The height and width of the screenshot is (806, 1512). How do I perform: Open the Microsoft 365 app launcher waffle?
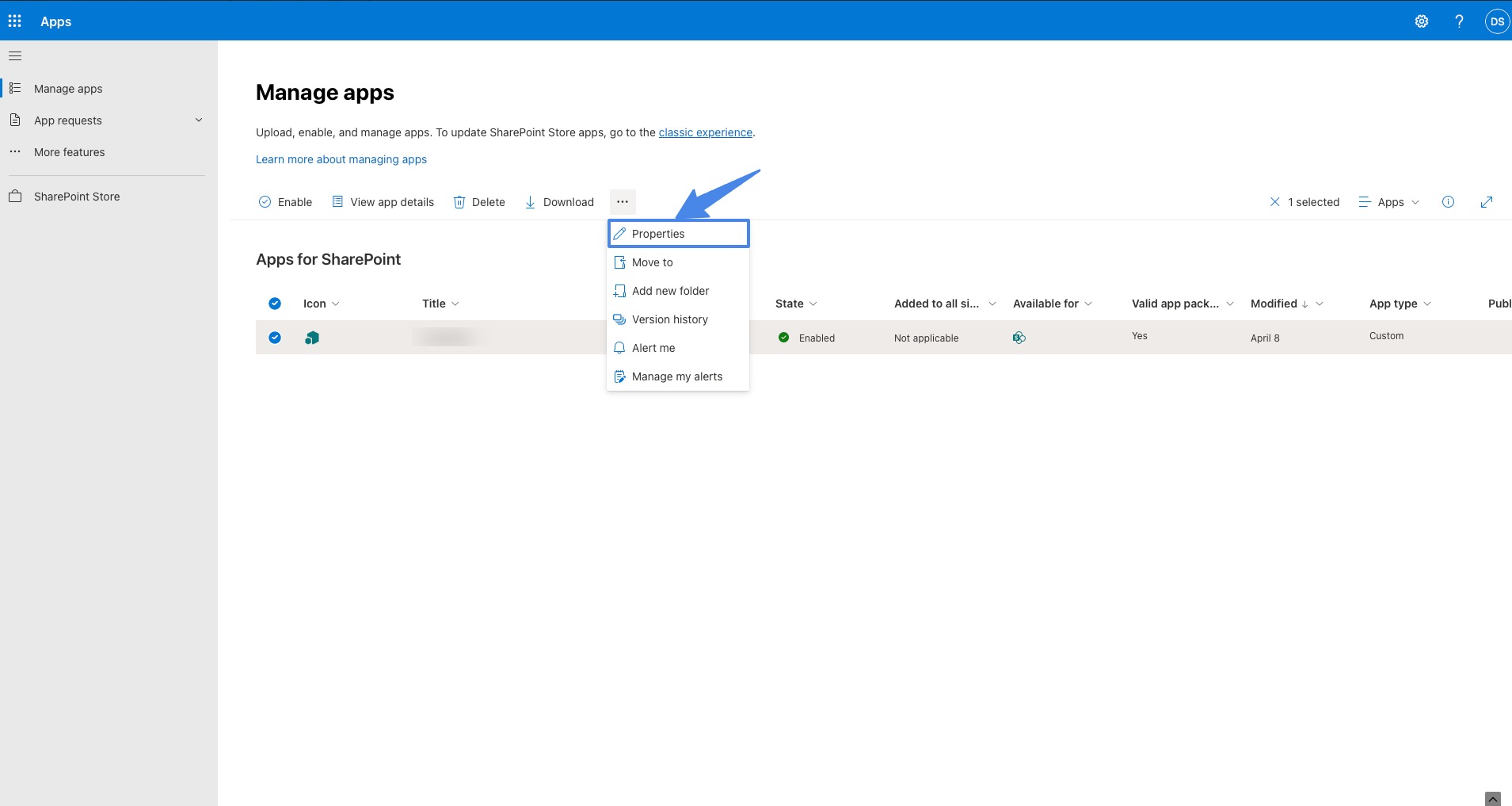click(14, 21)
